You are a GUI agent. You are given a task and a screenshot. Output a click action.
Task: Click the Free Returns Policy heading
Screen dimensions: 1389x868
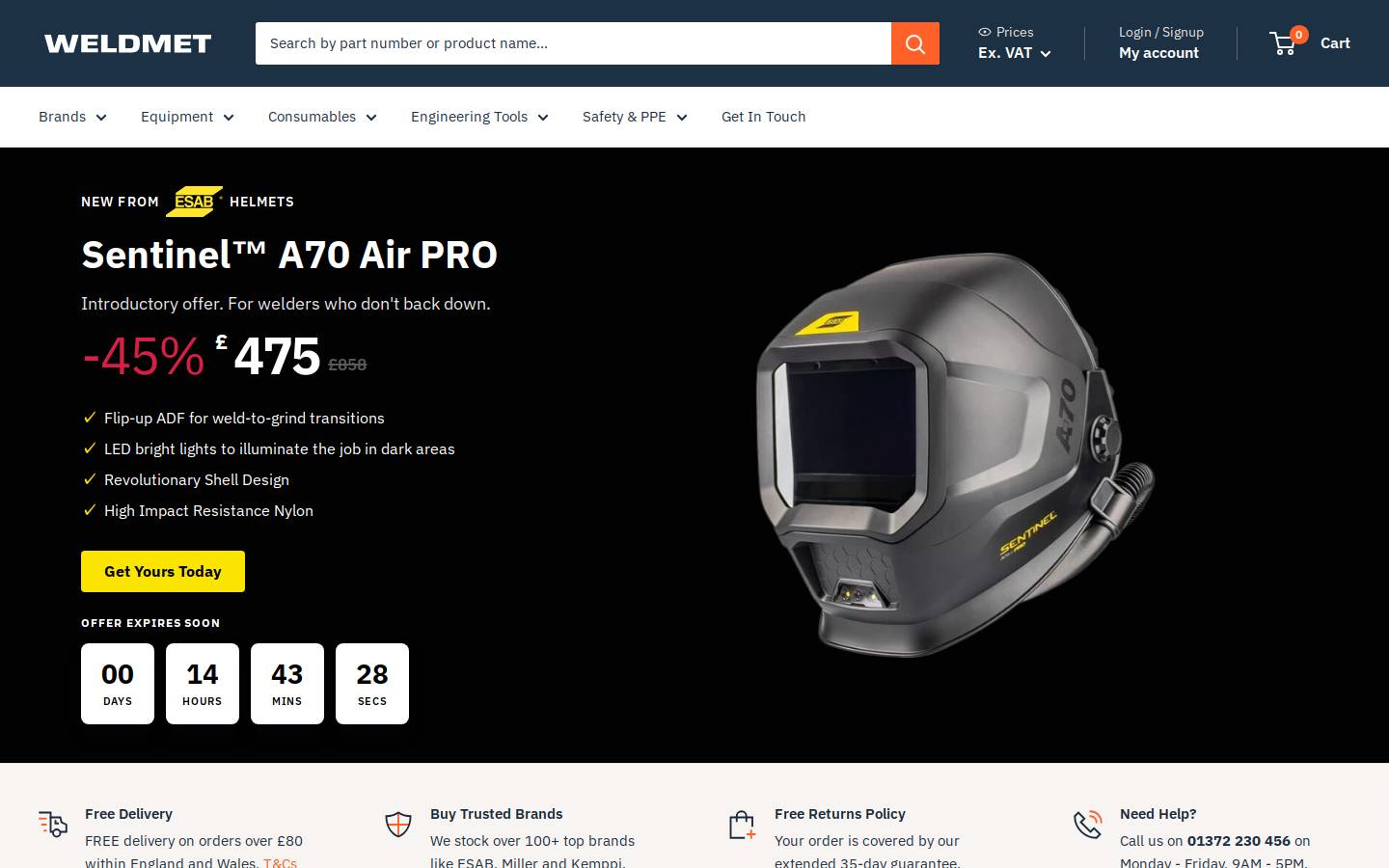pos(840,814)
